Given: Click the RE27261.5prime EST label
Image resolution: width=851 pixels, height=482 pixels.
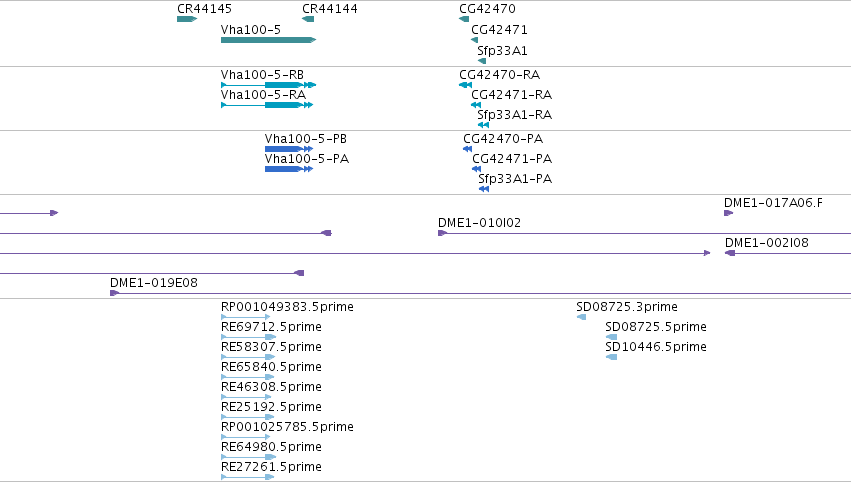Looking at the screenshot, I should point(271,467).
